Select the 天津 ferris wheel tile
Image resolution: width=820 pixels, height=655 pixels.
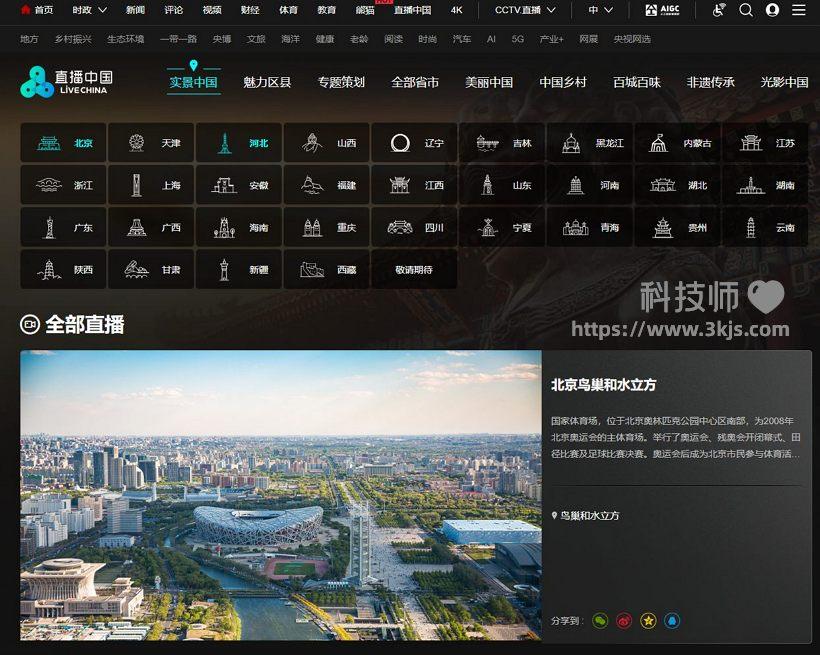pos(151,142)
